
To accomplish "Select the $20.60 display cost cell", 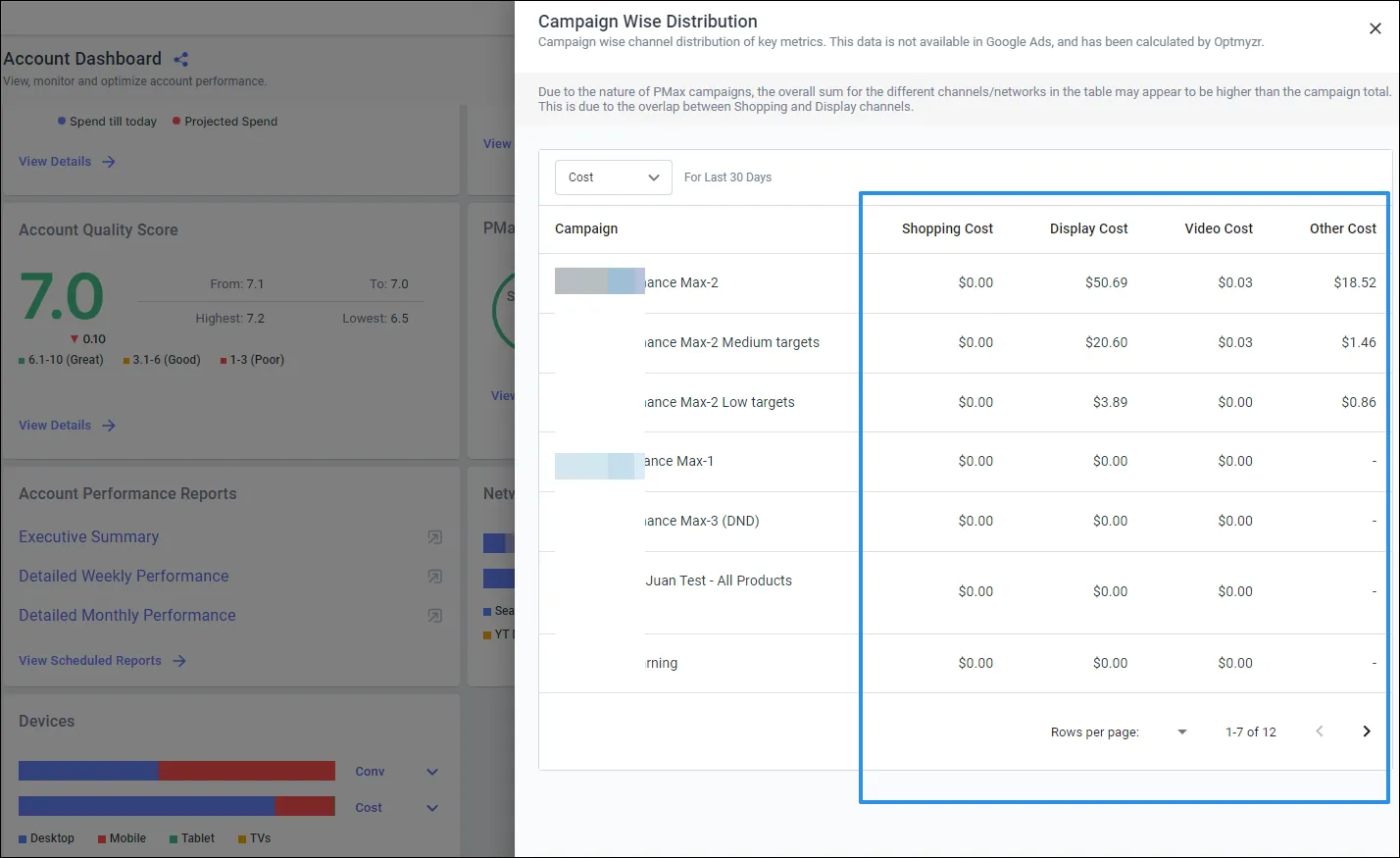I will (x=1106, y=342).
